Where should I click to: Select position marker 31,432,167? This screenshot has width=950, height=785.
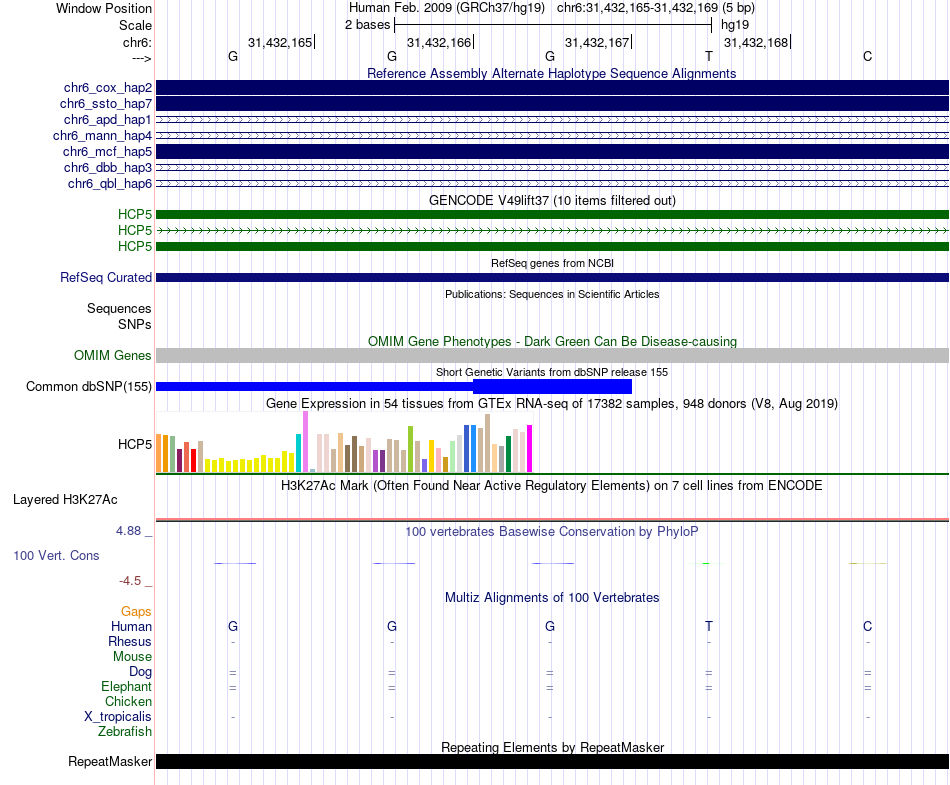click(597, 42)
